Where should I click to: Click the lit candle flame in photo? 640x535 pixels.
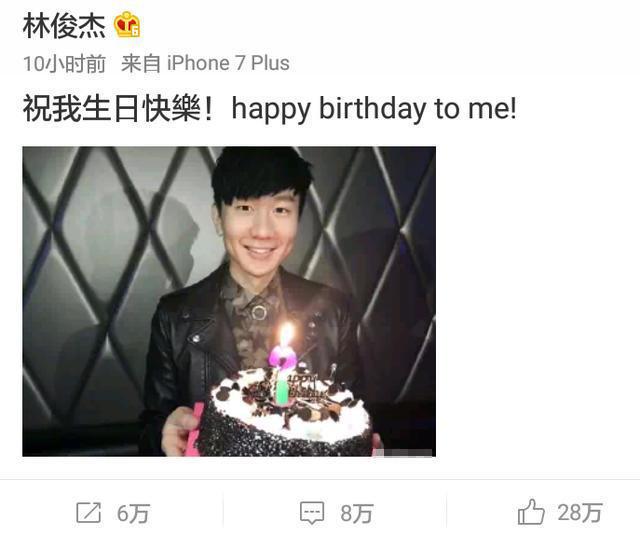(287, 334)
